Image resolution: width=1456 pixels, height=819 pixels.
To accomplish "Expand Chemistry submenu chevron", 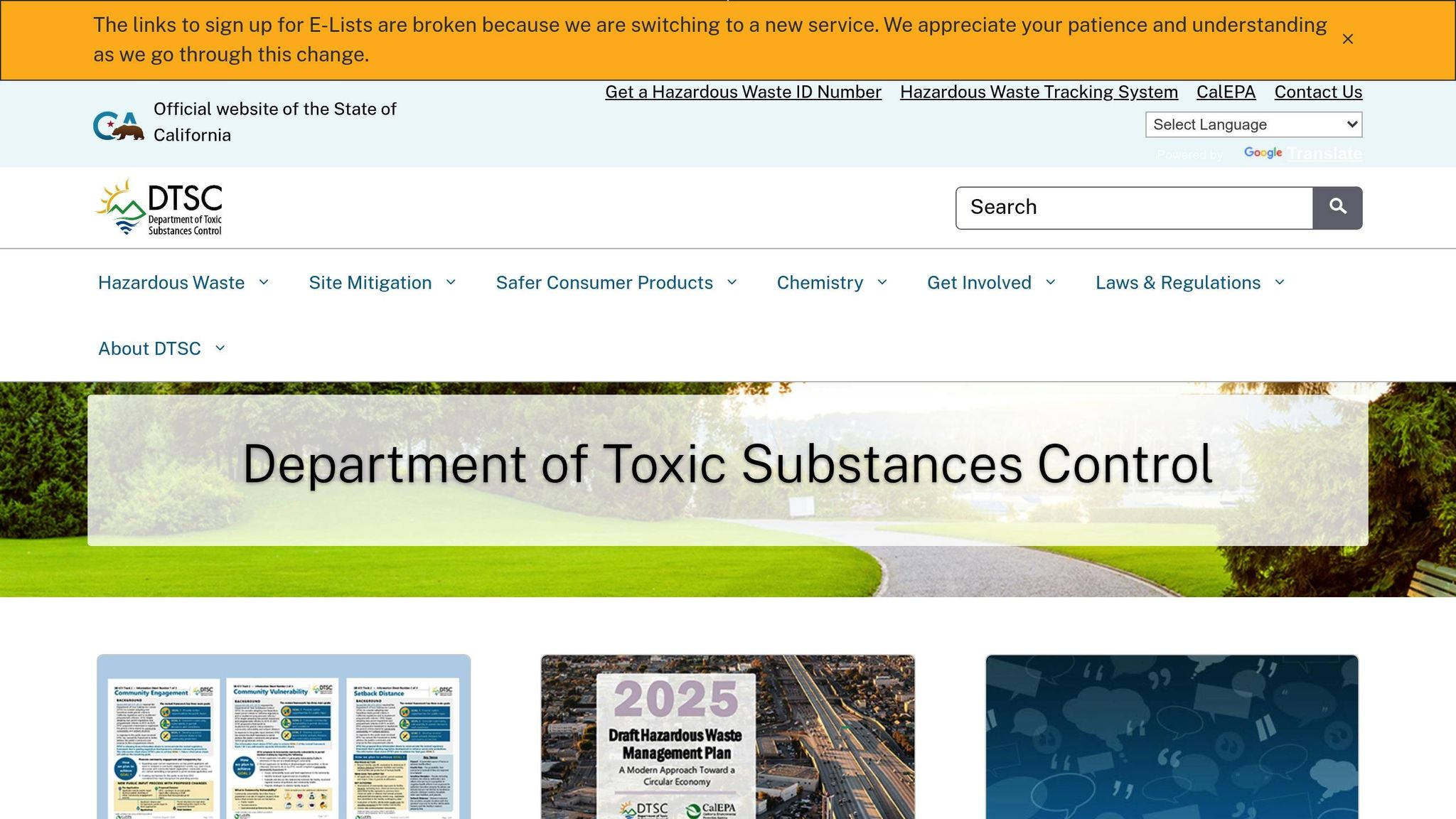I will coord(882,282).
